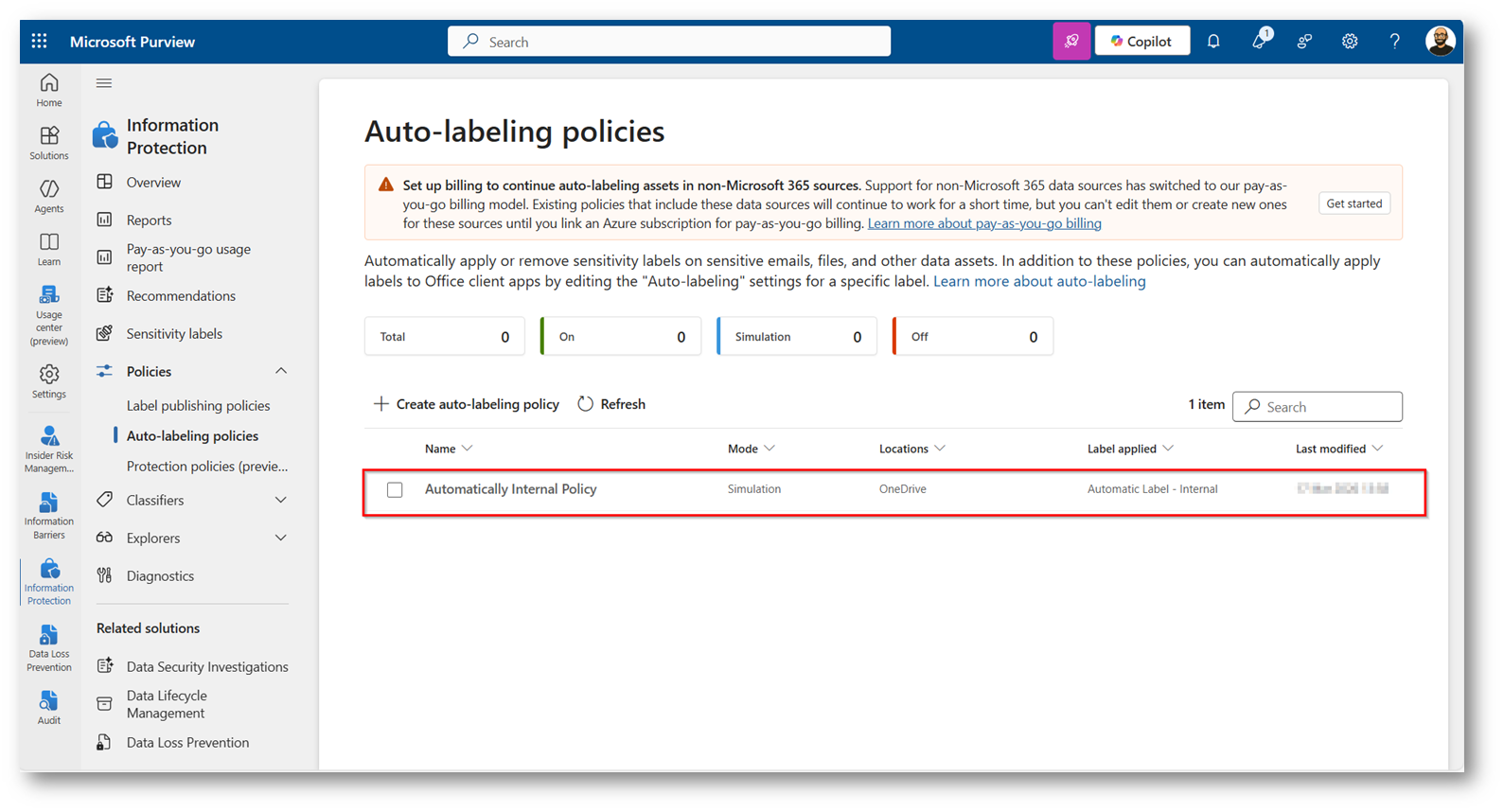The width and height of the screenshot is (1504, 812).
Task: Open Usage center preview icon
Action: [49, 315]
